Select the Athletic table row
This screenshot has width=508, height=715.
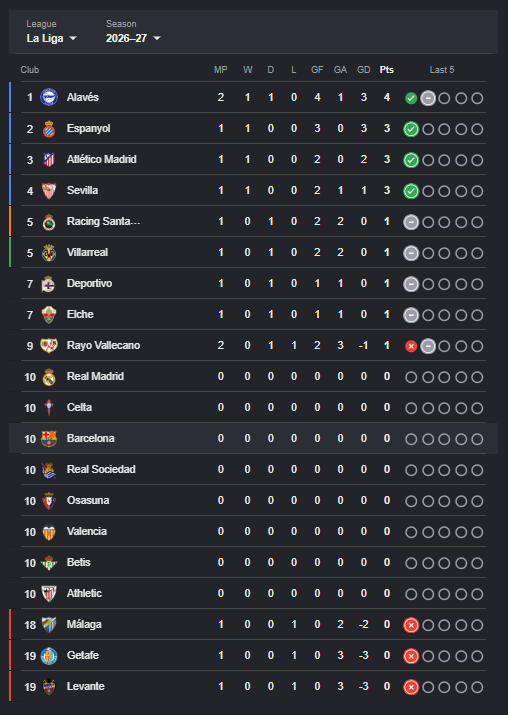click(x=253, y=593)
